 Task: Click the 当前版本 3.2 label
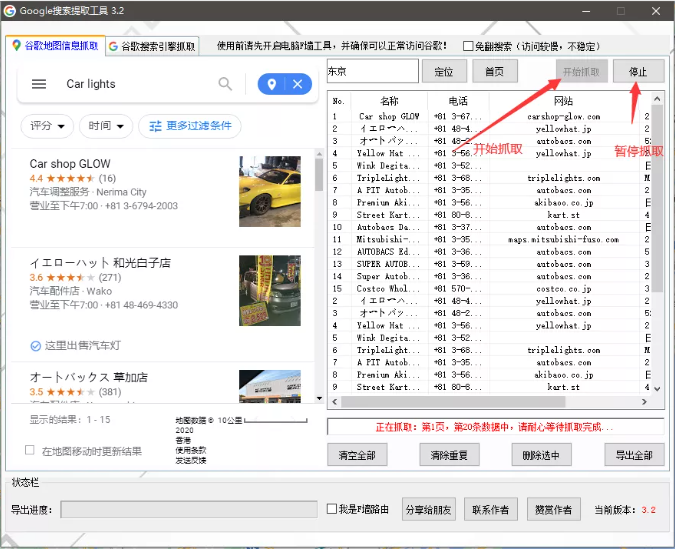pos(625,510)
